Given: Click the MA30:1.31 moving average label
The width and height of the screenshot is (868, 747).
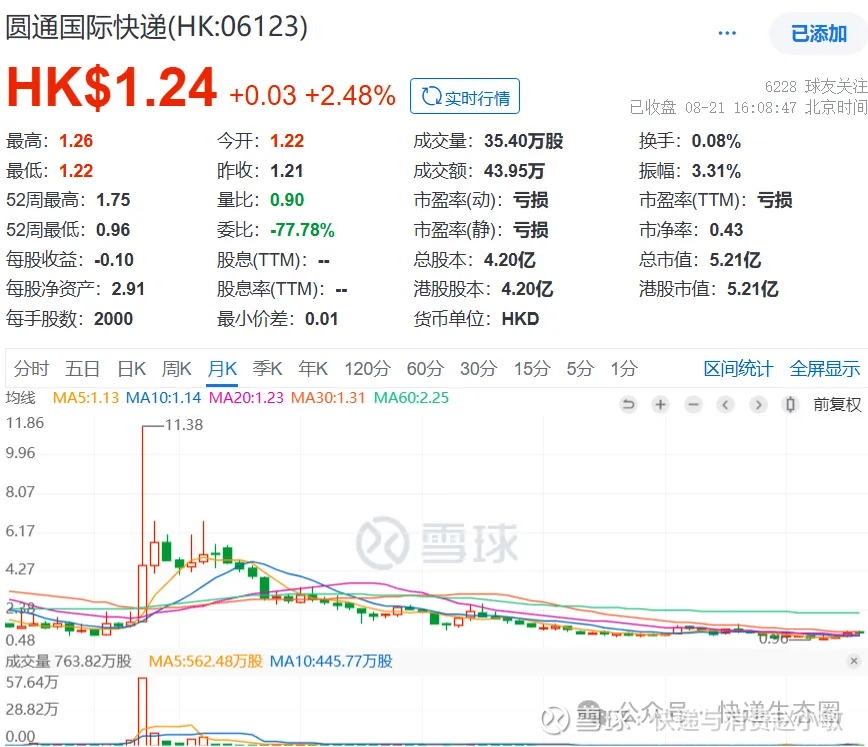Looking at the screenshot, I should pos(328,398).
